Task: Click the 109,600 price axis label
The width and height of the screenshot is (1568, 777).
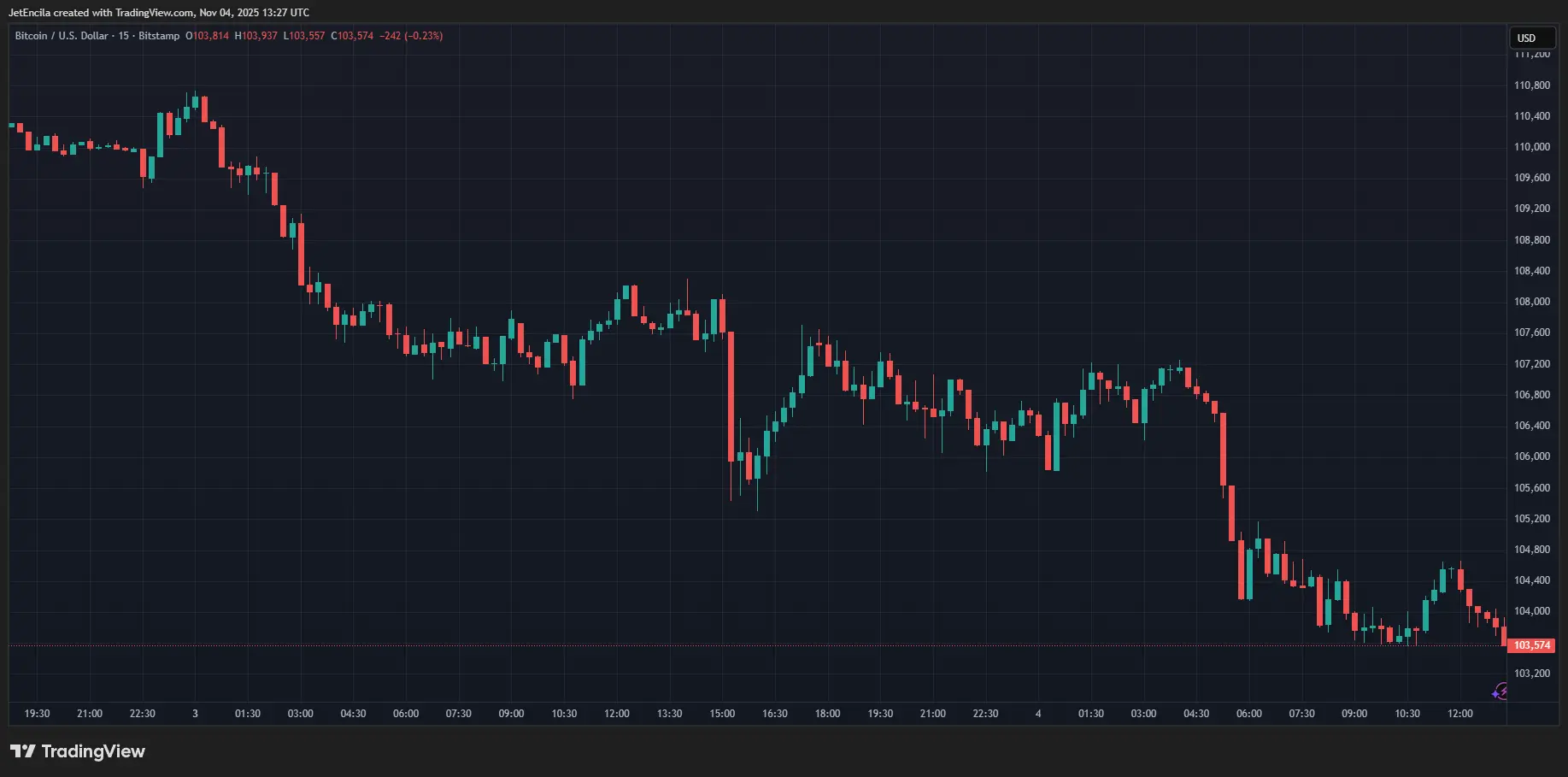Action: tap(1532, 178)
